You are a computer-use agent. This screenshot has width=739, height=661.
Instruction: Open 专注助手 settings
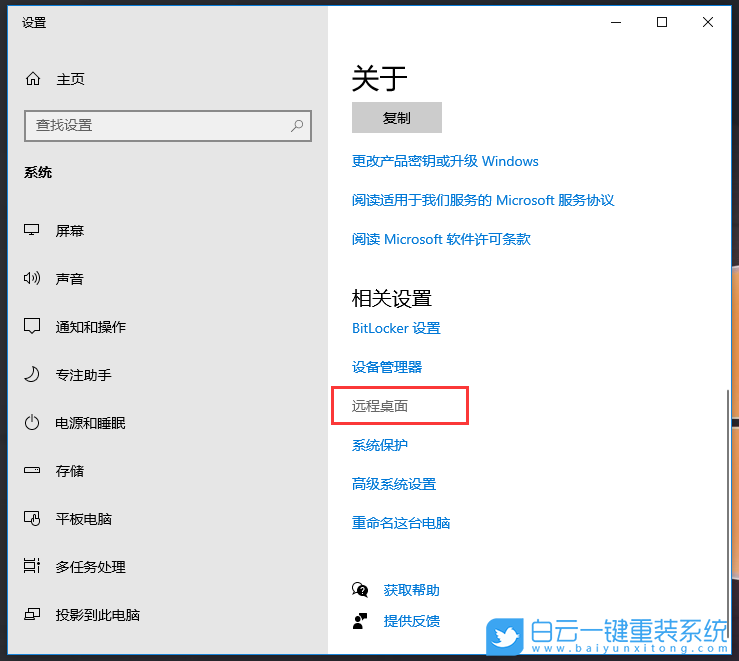83,375
